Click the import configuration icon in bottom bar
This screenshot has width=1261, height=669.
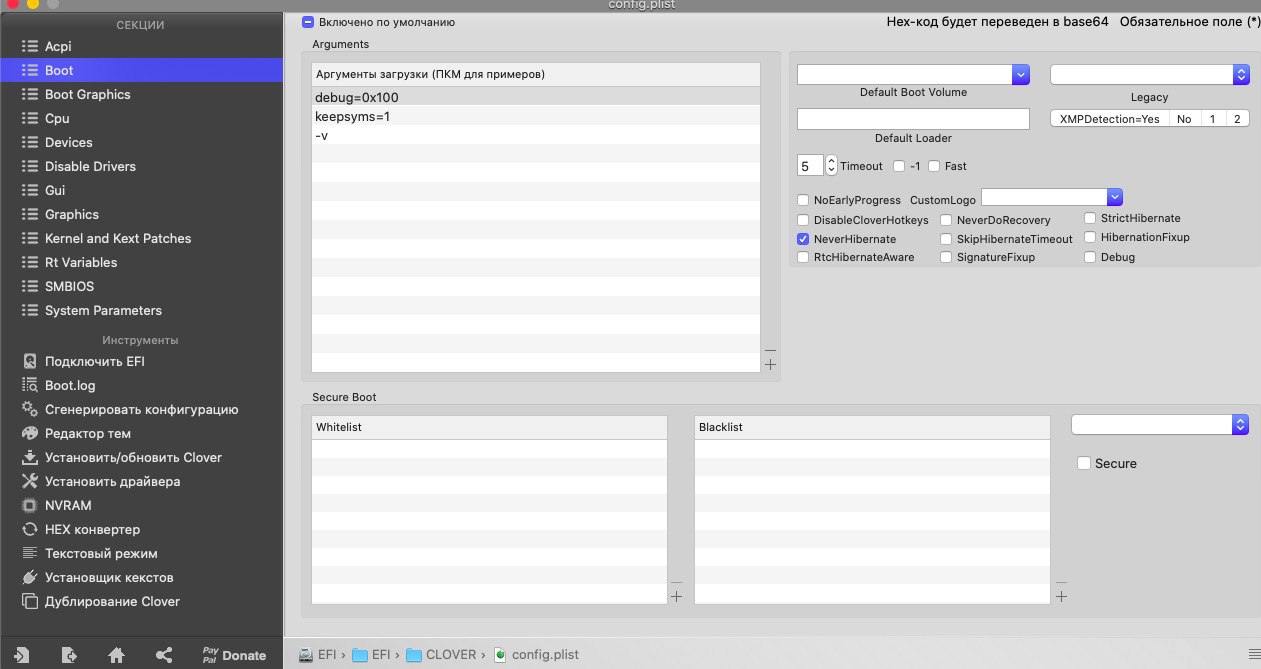(21, 655)
